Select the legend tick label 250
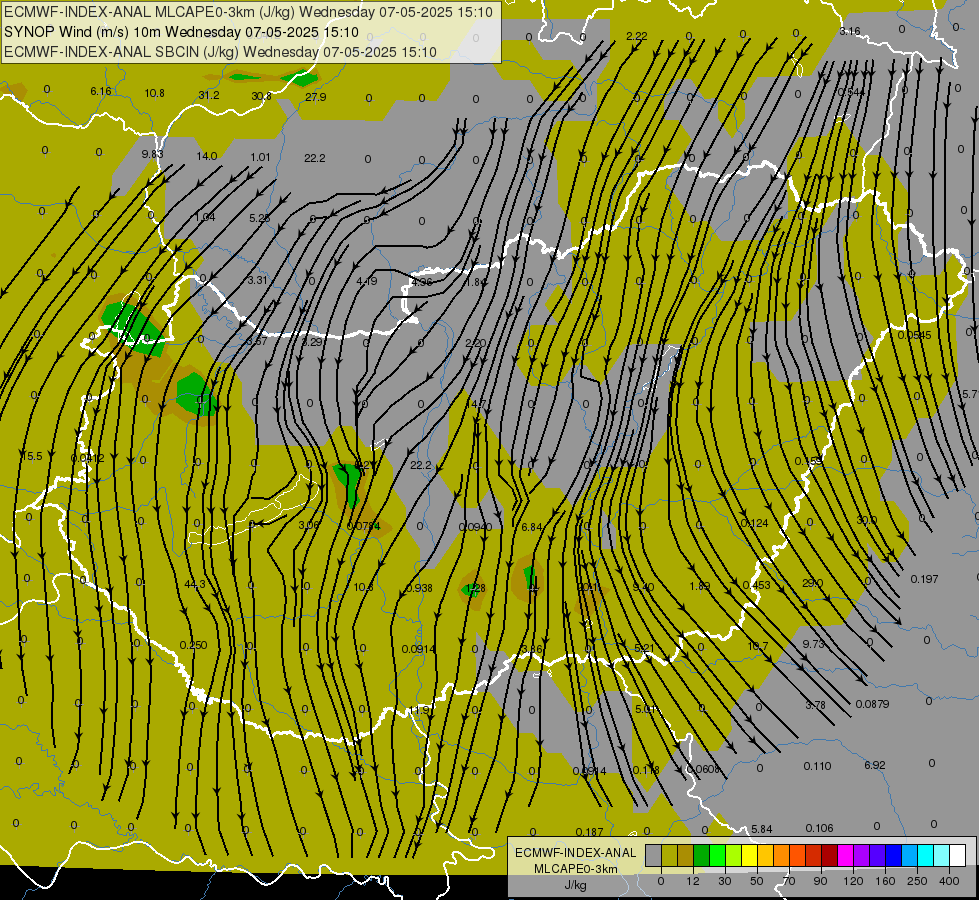Viewport: 979px width, 900px height. click(917, 881)
